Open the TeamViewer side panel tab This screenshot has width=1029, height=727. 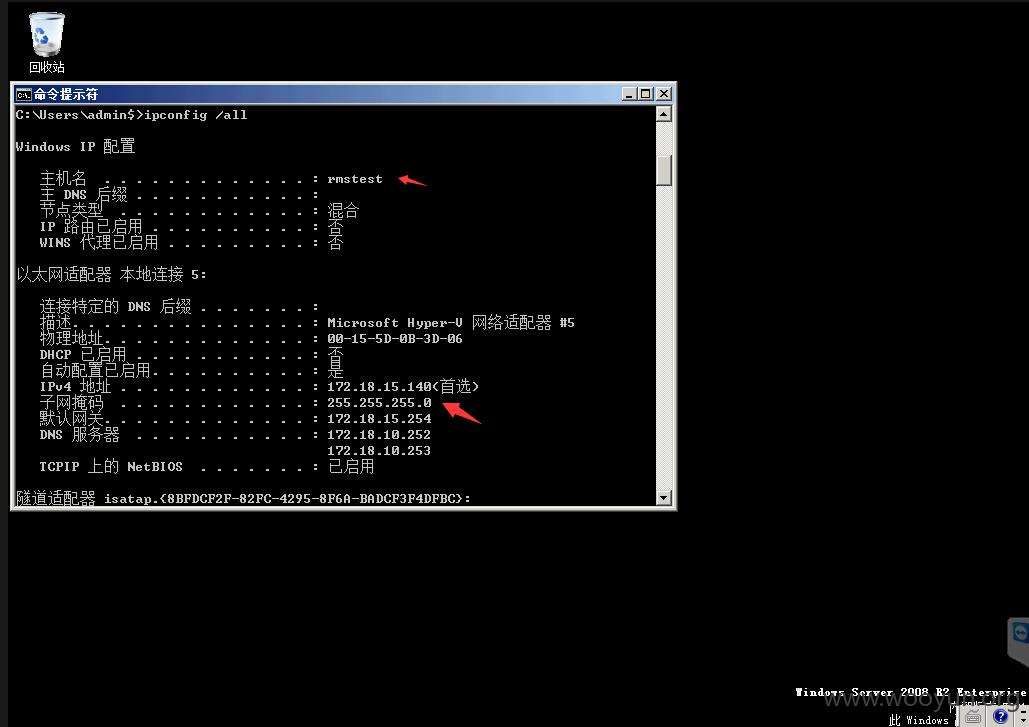pyautogui.click(x=1018, y=640)
